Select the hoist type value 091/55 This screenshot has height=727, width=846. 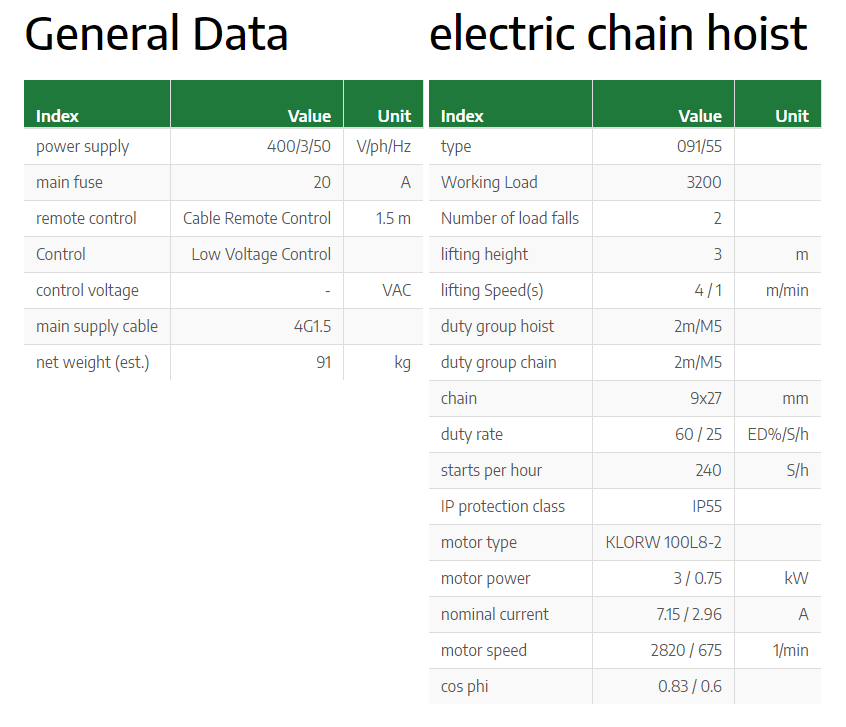point(699,146)
